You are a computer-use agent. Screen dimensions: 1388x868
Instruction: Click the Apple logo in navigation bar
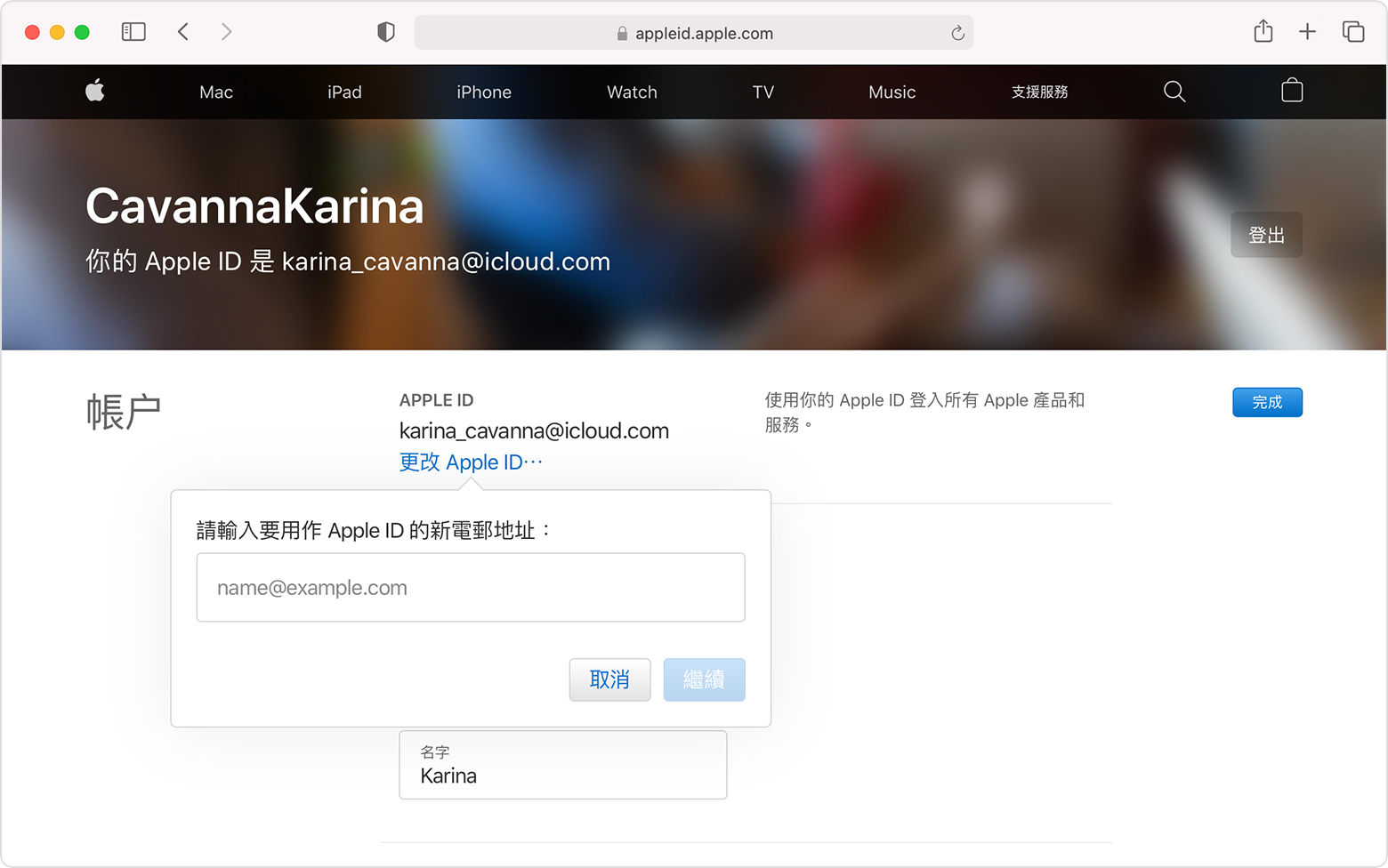click(95, 91)
